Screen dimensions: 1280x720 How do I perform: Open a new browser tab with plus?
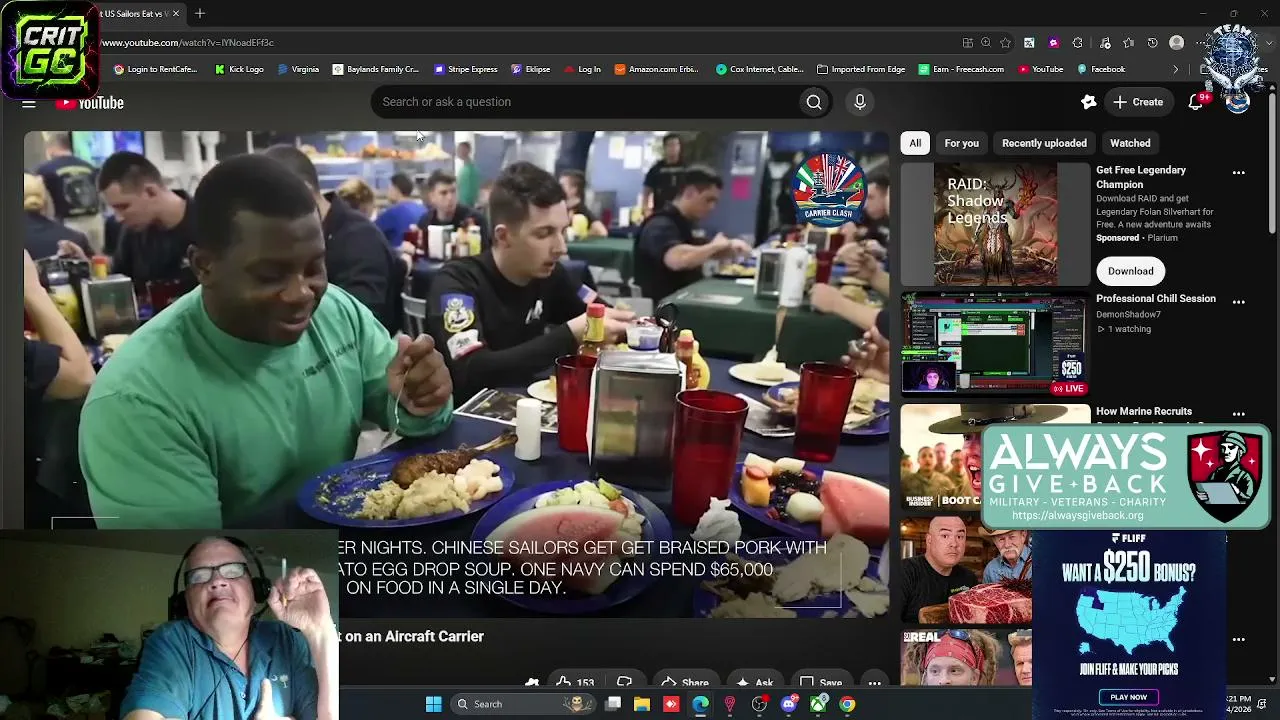coord(200,14)
